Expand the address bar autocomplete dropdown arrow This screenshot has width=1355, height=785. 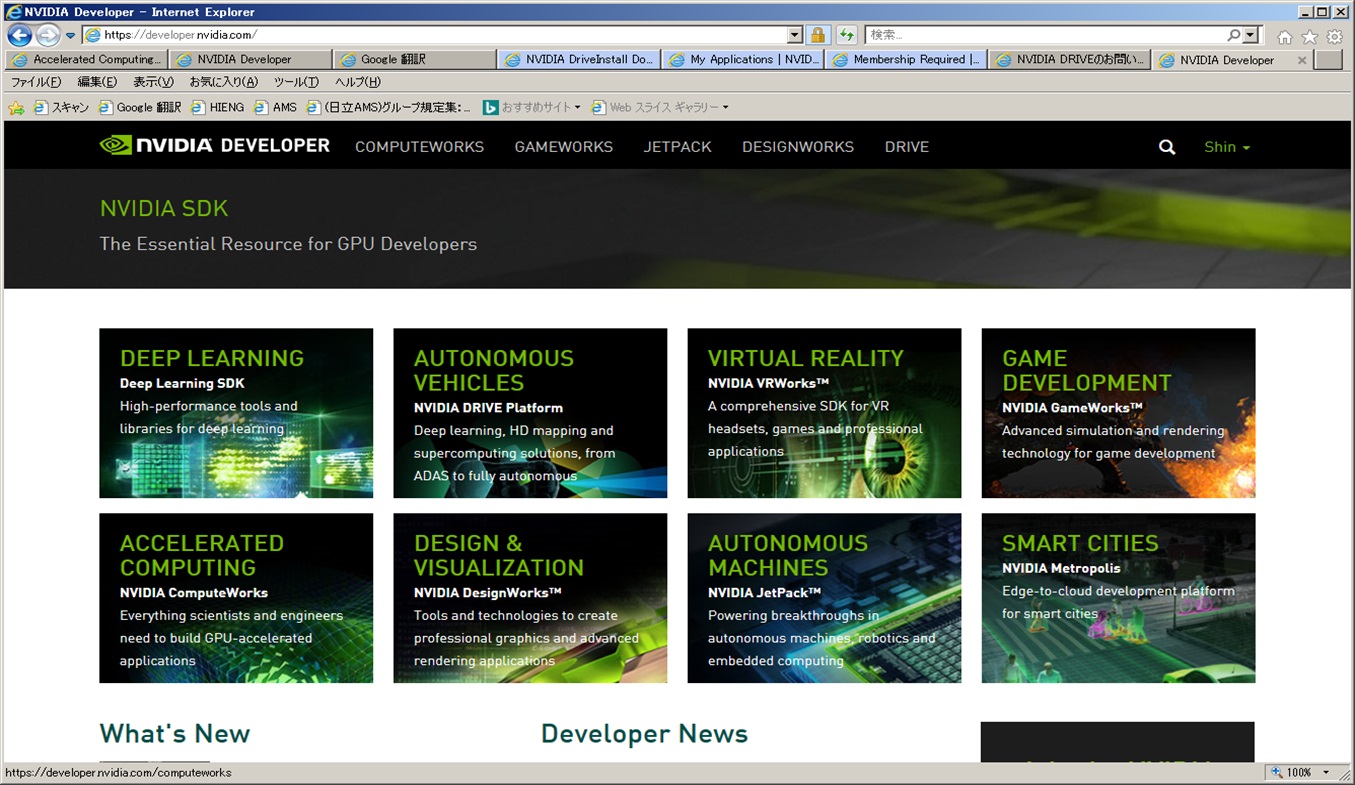coord(795,35)
